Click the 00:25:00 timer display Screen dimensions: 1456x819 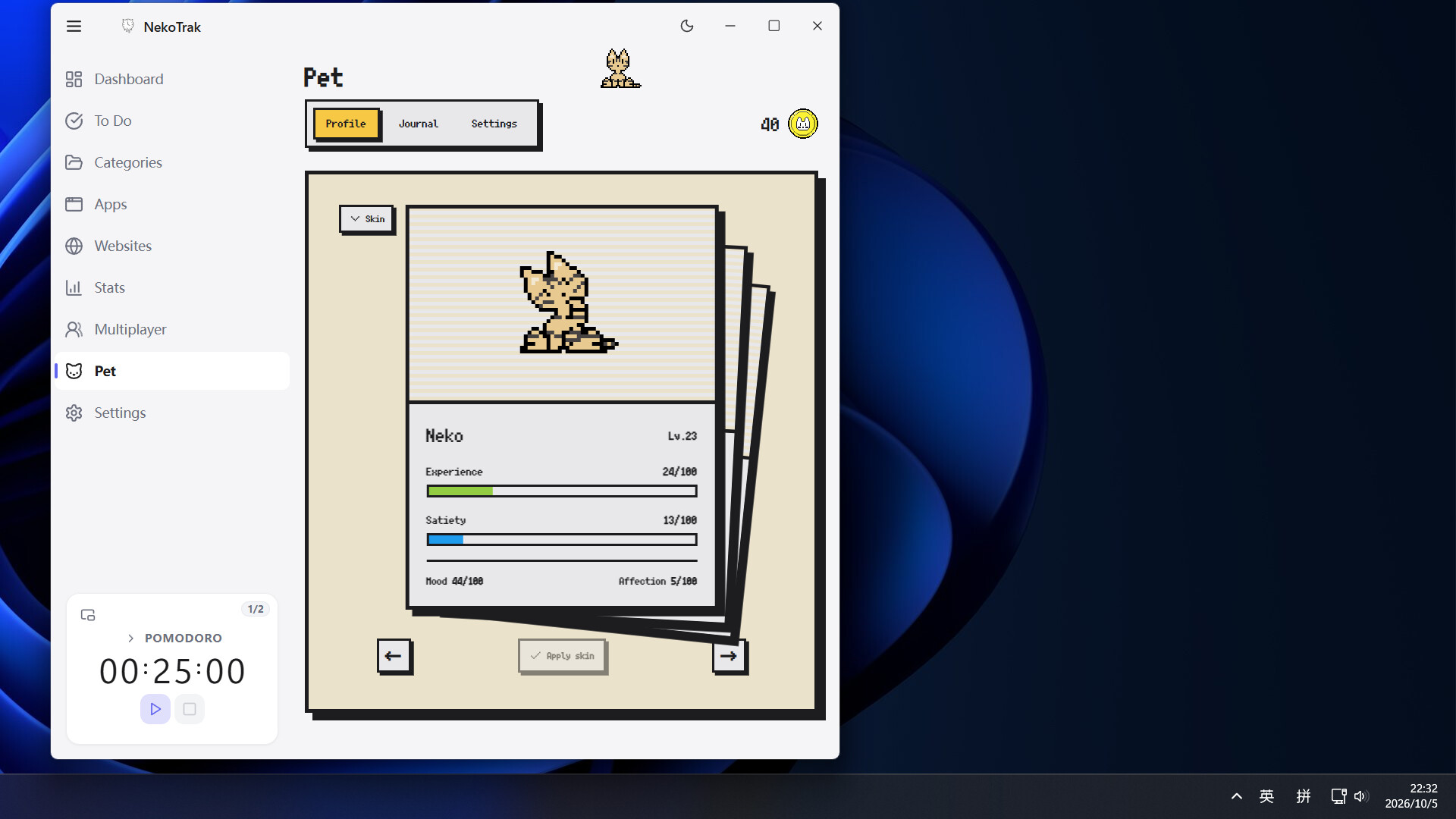pos(173,672)
